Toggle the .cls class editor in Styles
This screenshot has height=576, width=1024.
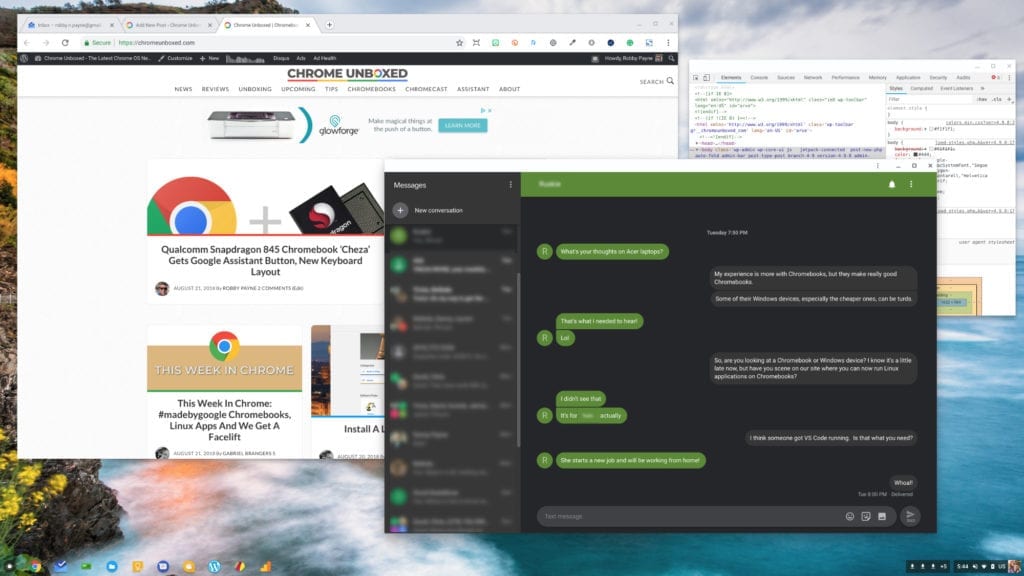[997, 97]
